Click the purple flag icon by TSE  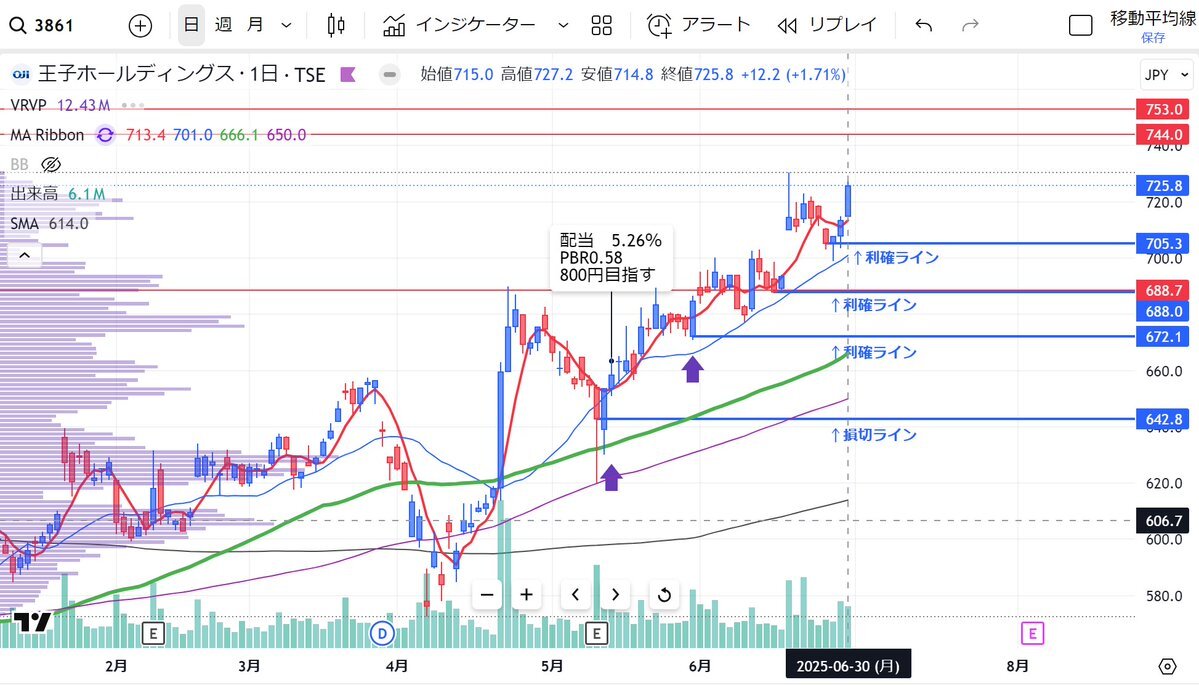[348, 74]
